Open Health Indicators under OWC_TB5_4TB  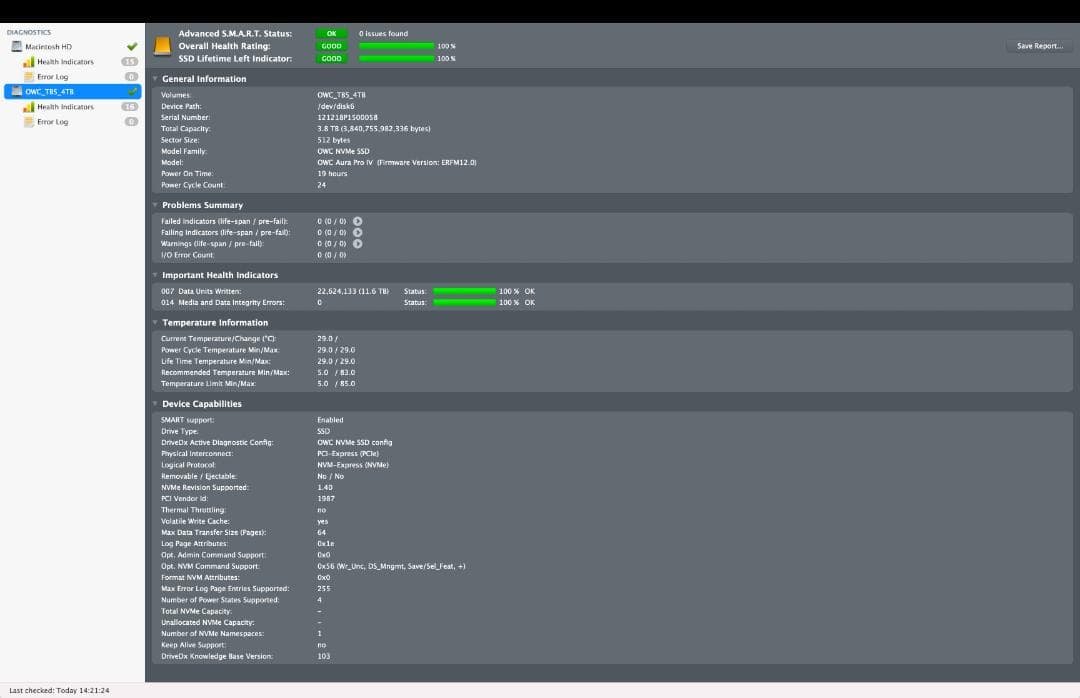pos(65,107)
